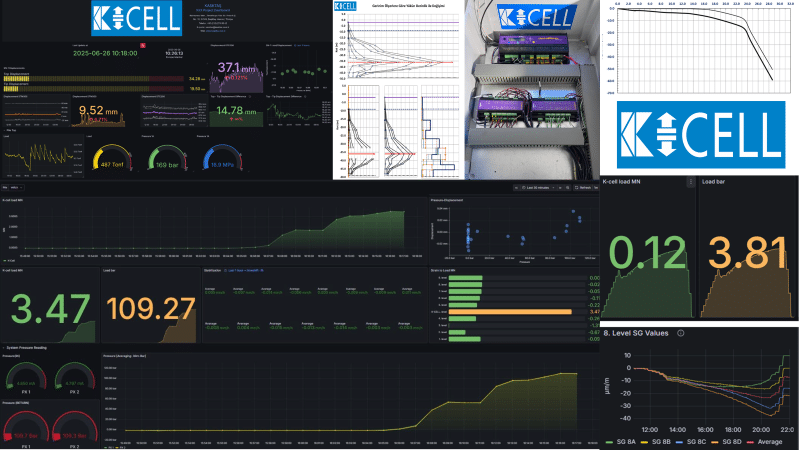Image resolution: width=800 pixels, height=450 pixels.
Task: Click the 487 Tonf load gauge
Action: 112,158
